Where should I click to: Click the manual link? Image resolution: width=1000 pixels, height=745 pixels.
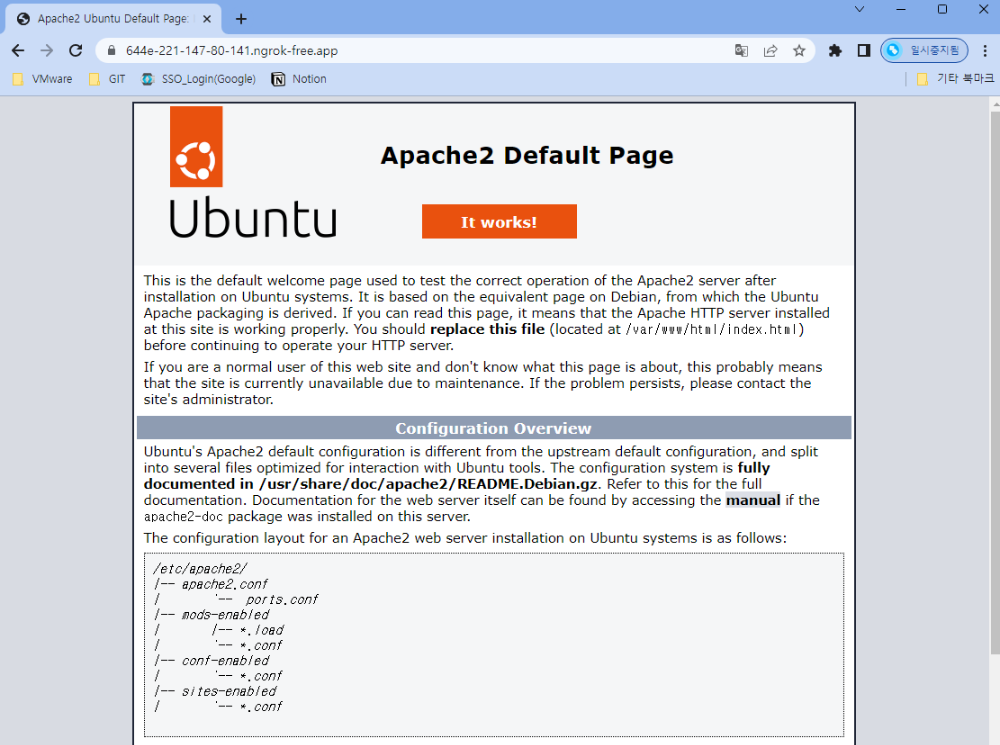pyautogui.click(x=753, y=500)
